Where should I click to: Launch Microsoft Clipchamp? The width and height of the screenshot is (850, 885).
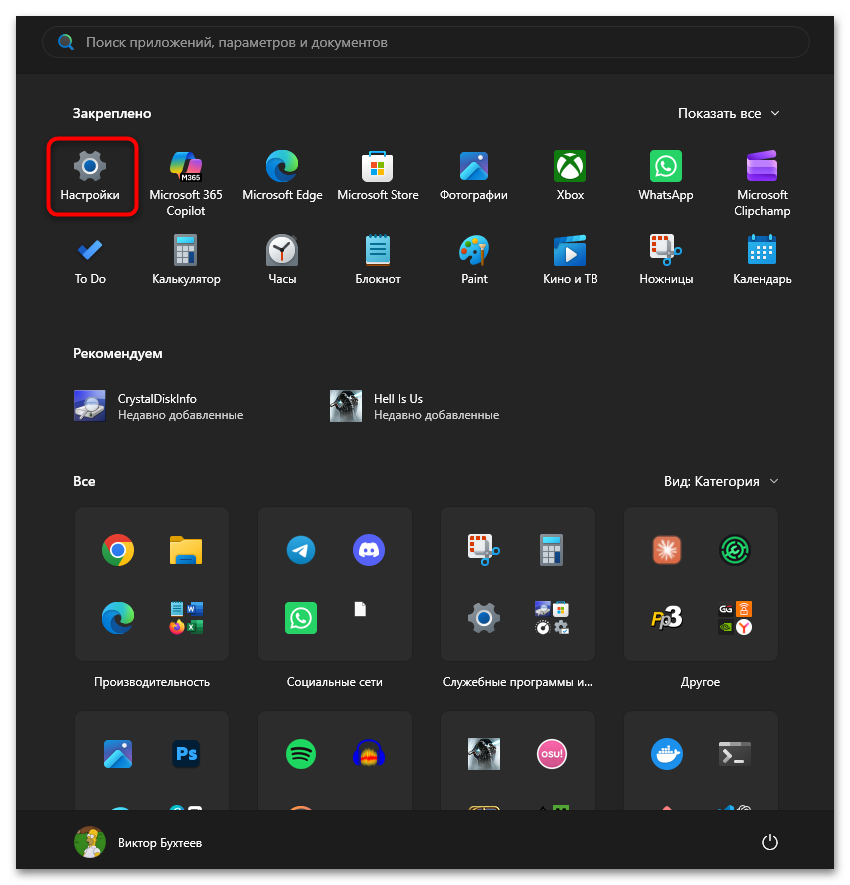[x=762, y=183]
